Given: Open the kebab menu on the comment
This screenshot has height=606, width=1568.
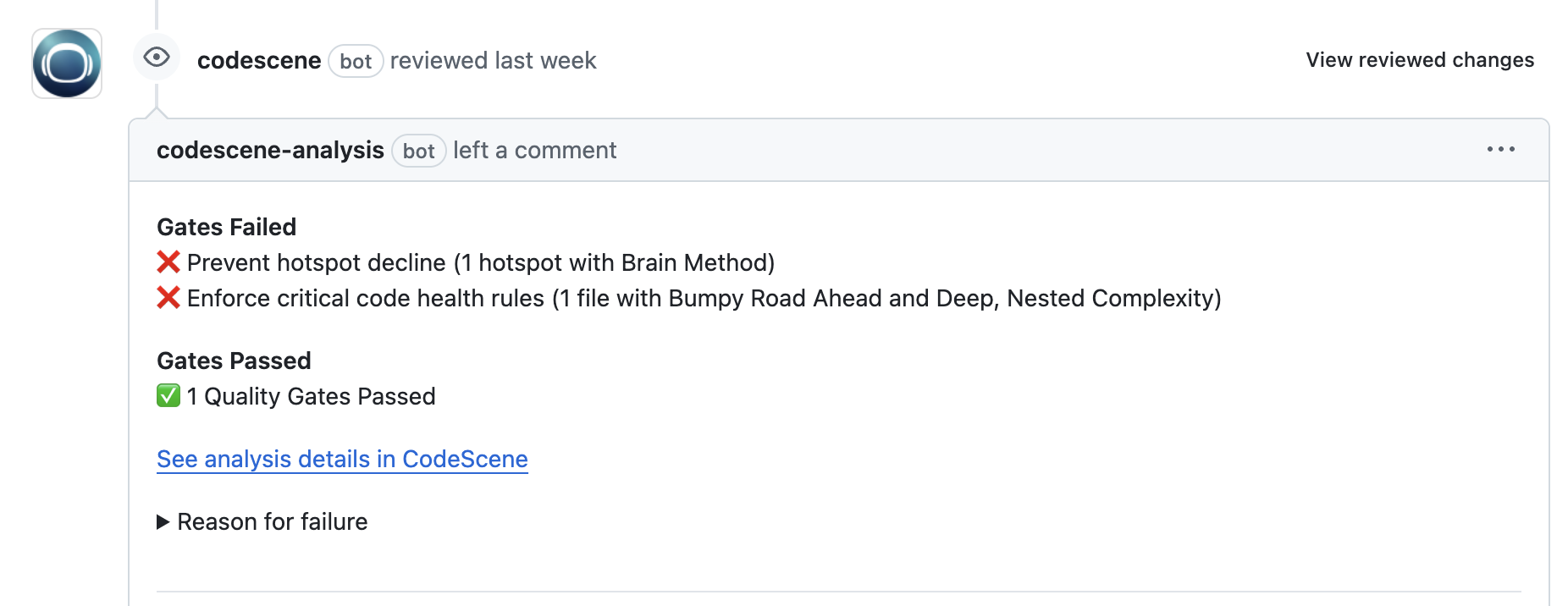Looking at the screenshot, I should [1500, 150].
